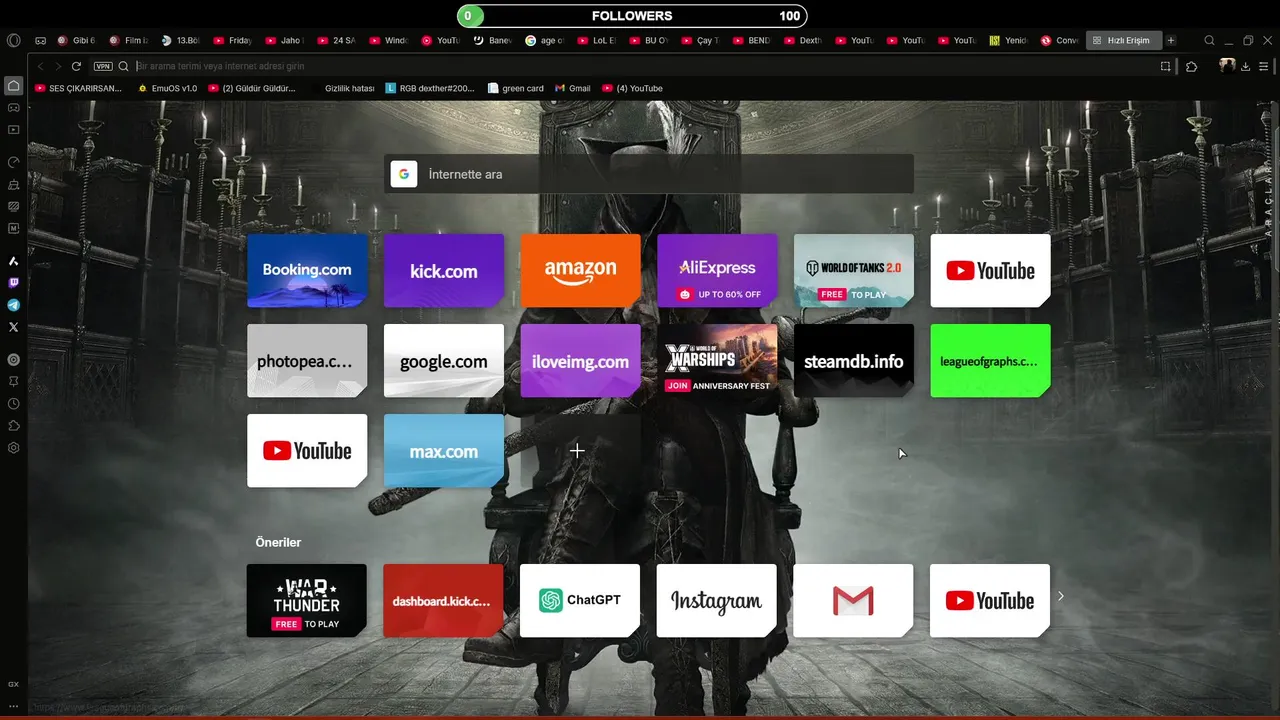The image size is (1280, 720).
Task: Switch to the Hızlı Erişim tab
Action: coord(1123,41)
